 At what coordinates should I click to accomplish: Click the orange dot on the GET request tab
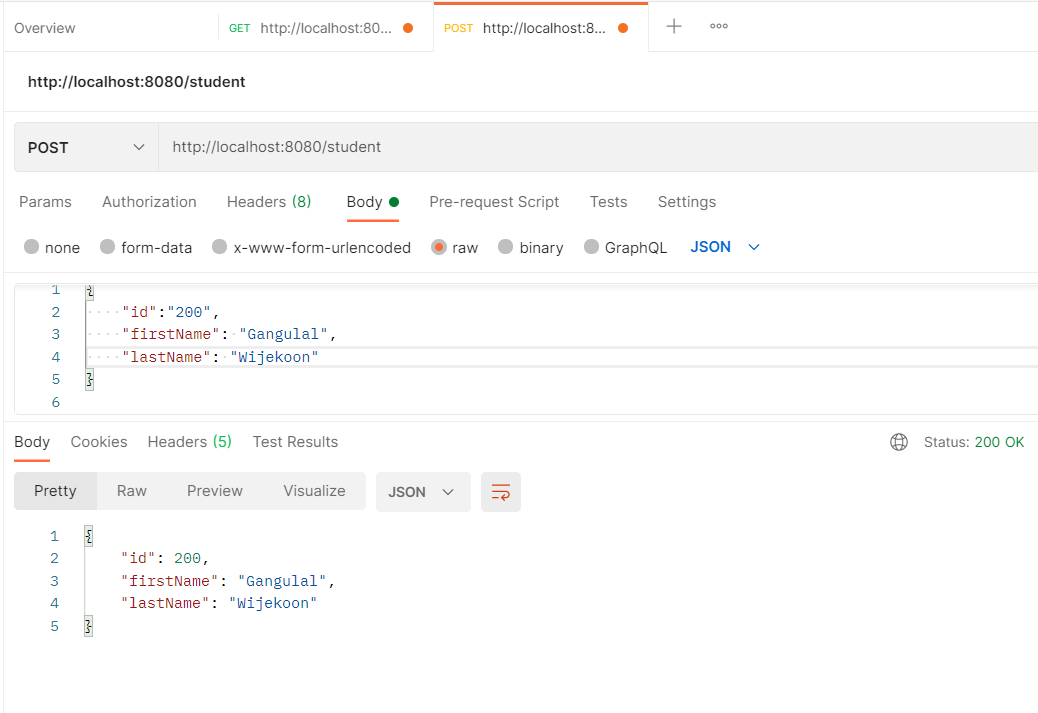(409, 29)
